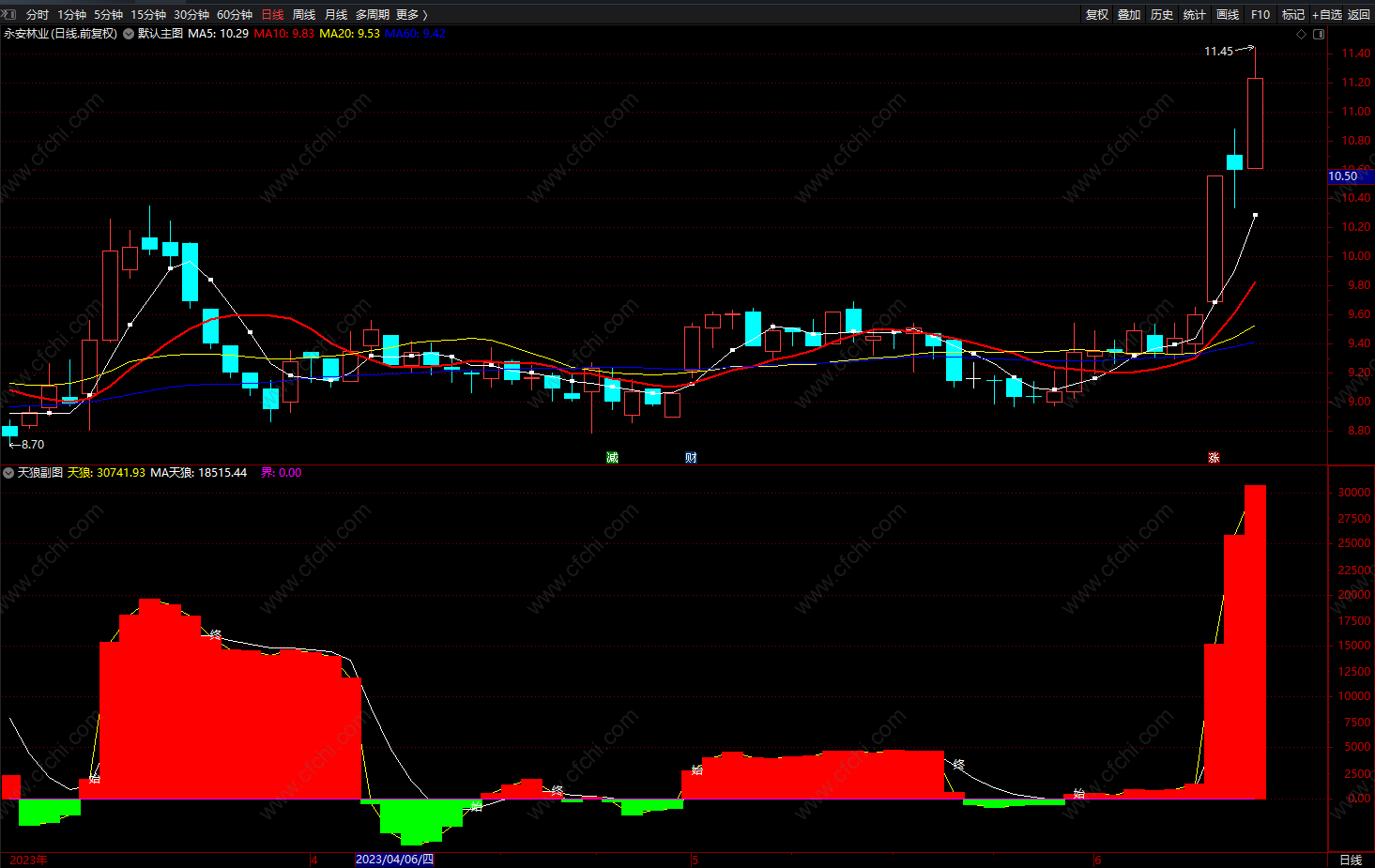Open F10 company info
Image resolution: width=1375 pixels, height=868 pixels.
tap(1260, 14)
